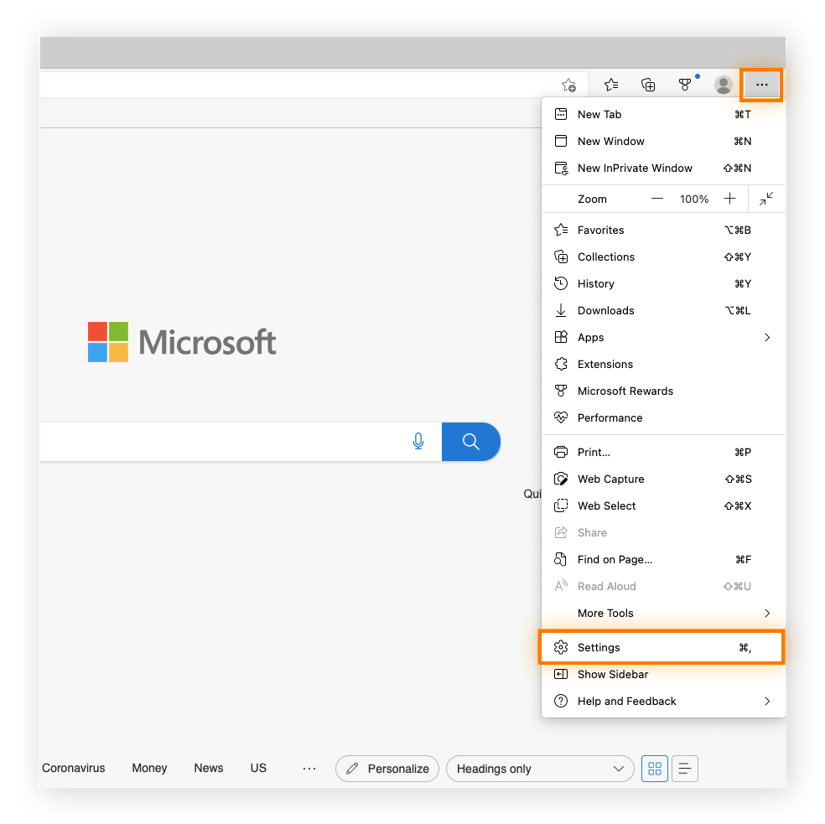Enter full screen via the zoom row icon
Viewport: 825px width, 824px height.
point(765,199)
